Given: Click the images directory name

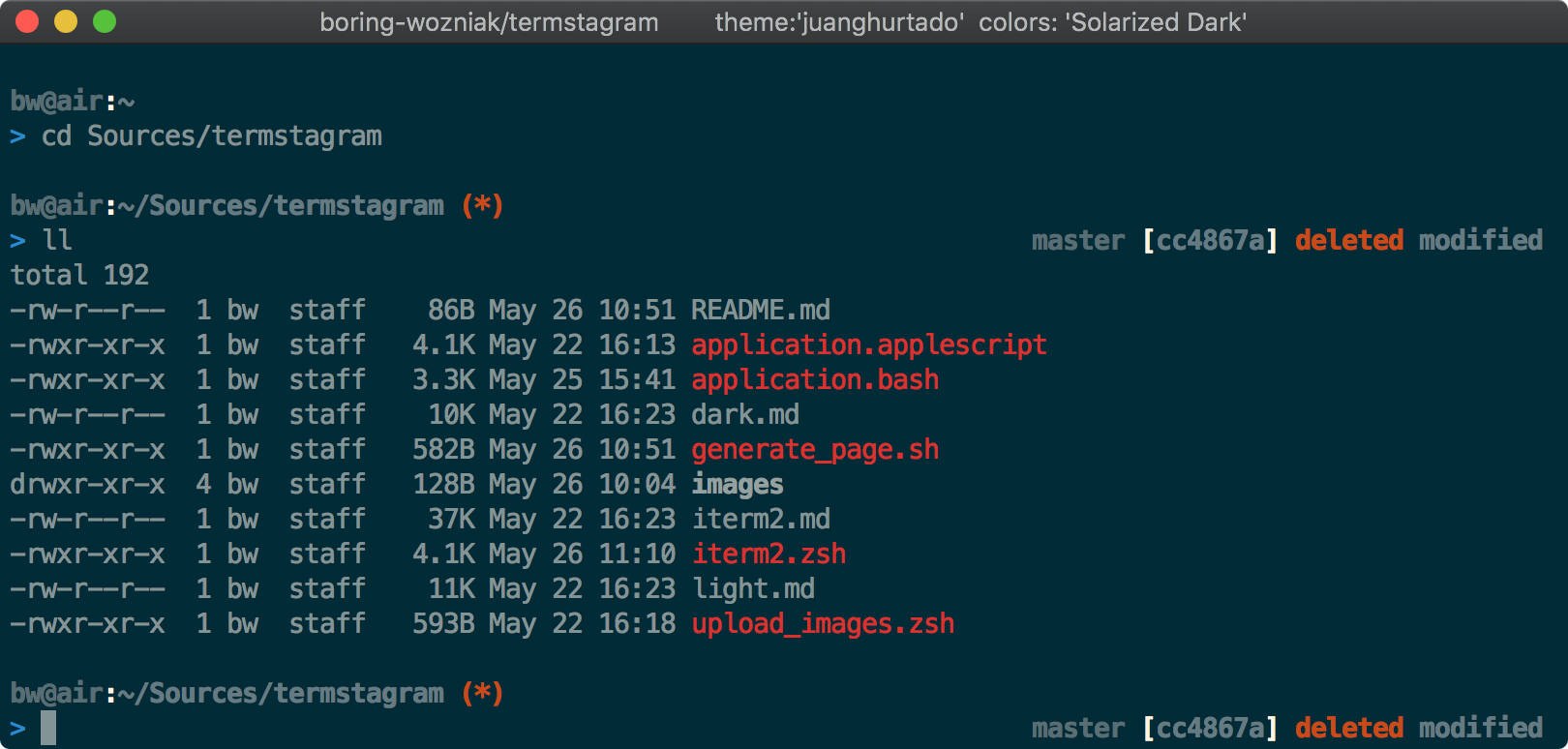Looking at the screenshot, I should (737, 484).
